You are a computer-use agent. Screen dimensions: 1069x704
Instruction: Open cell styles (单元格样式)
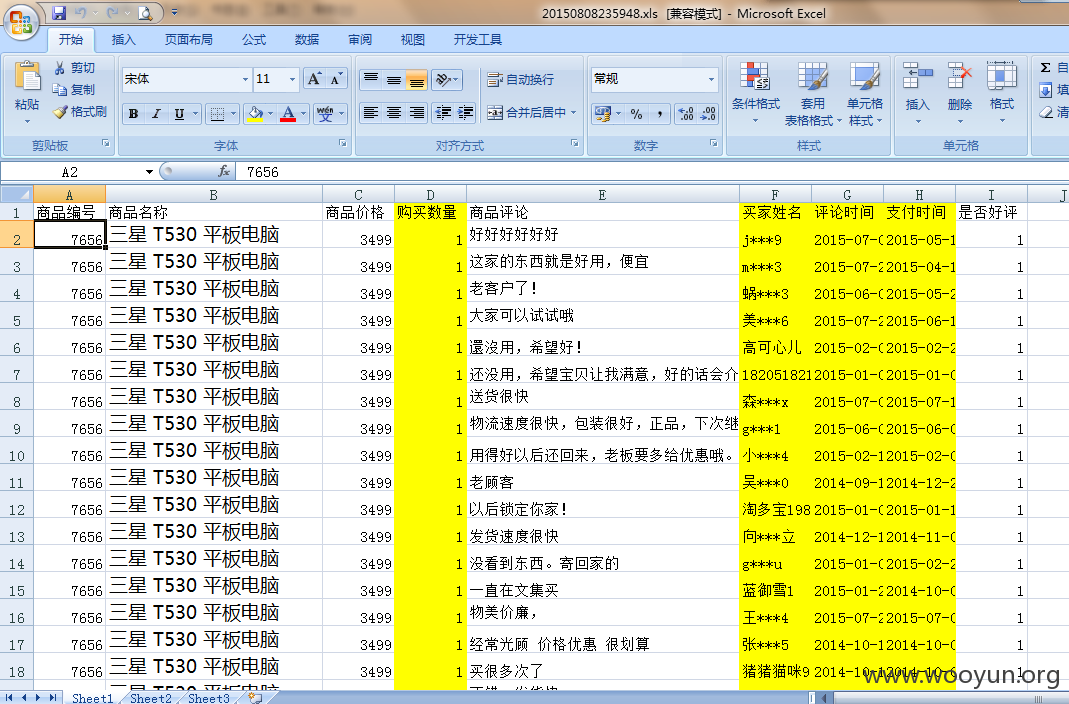[x=864, y=93]
